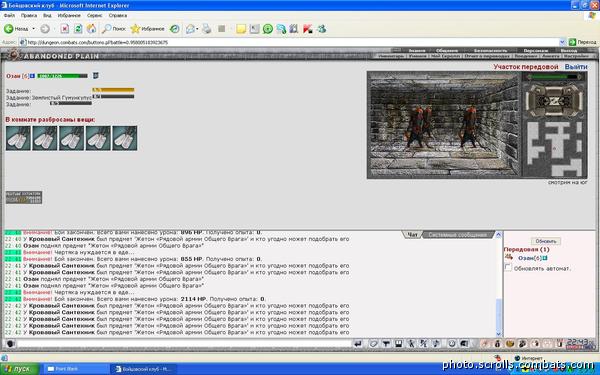Click the Обновить button
The height and width of the screenshot is (375, 600).
[x=546, y=241]
